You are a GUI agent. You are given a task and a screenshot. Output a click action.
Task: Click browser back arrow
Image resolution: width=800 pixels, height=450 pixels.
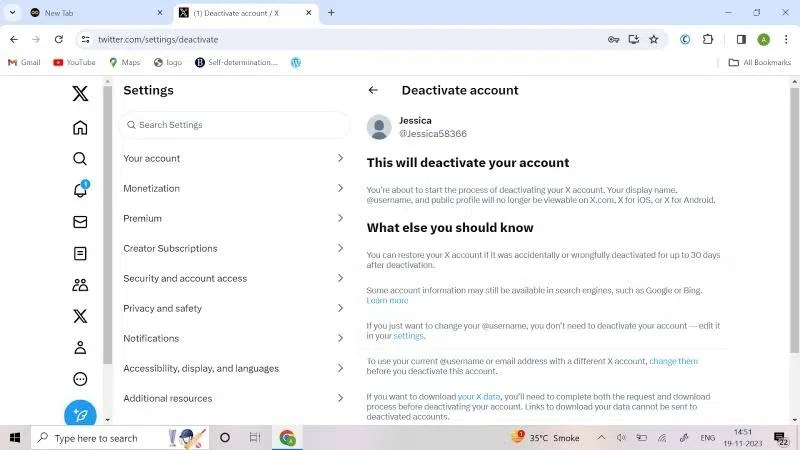tap(14, 39)
